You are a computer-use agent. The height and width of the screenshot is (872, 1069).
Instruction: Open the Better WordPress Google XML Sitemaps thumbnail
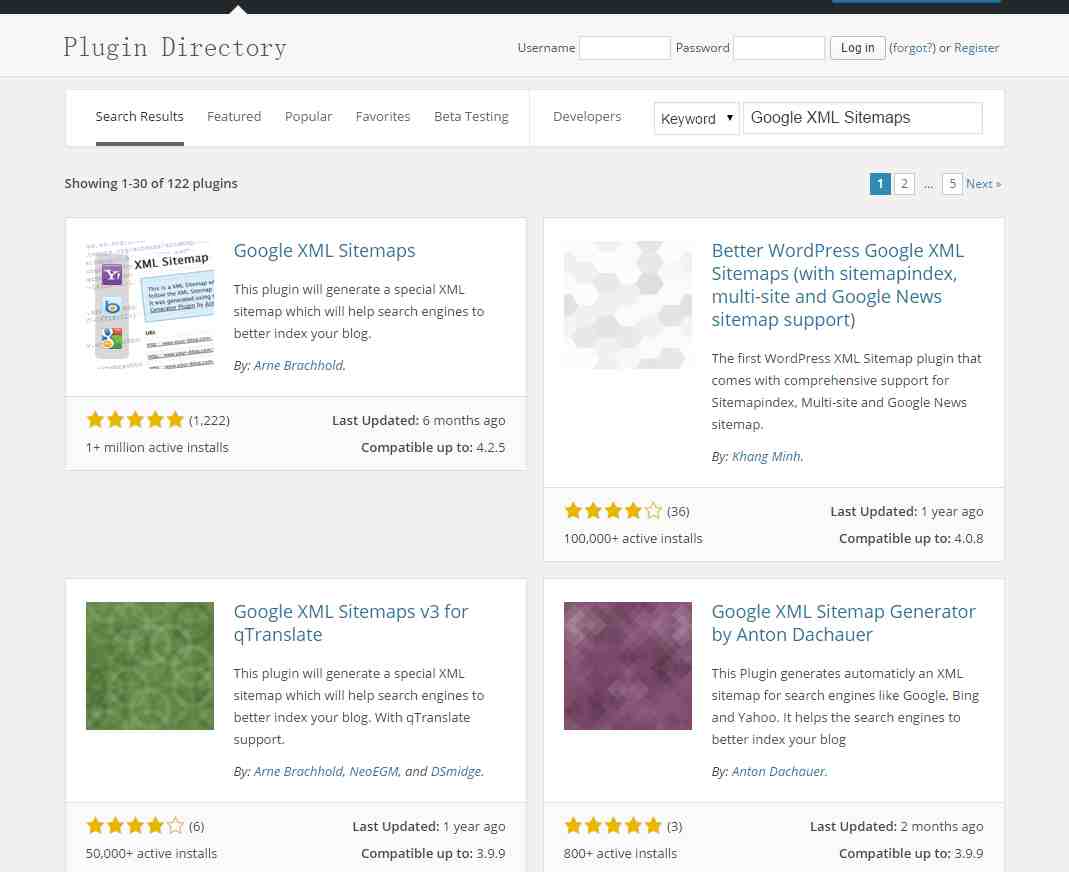click(628, 305)
